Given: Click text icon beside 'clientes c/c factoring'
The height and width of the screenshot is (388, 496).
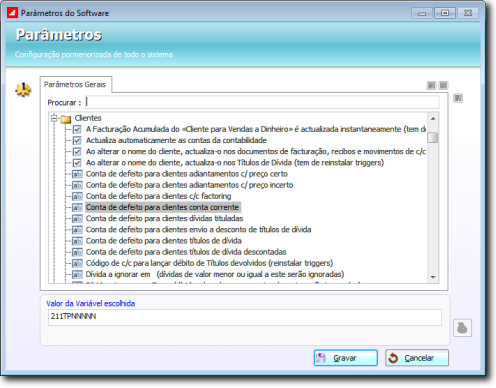Looking at the screenshot, I should tap(77, 196).
